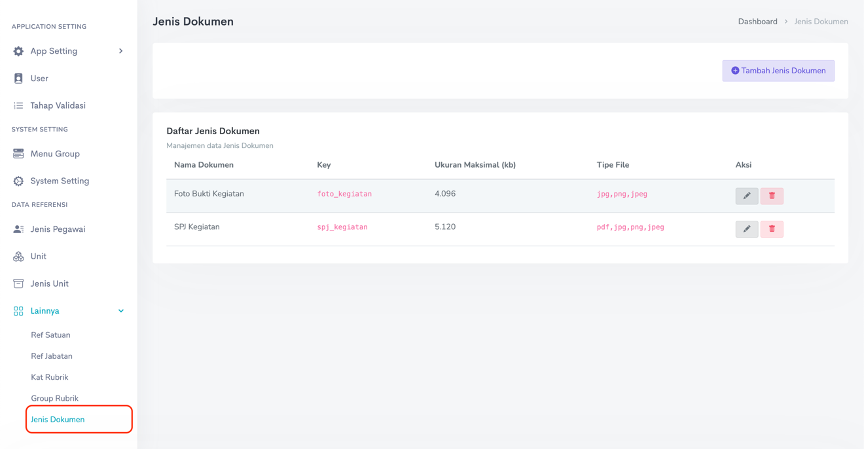Open Ref Jabatan submenu entry

coord(52,356)
